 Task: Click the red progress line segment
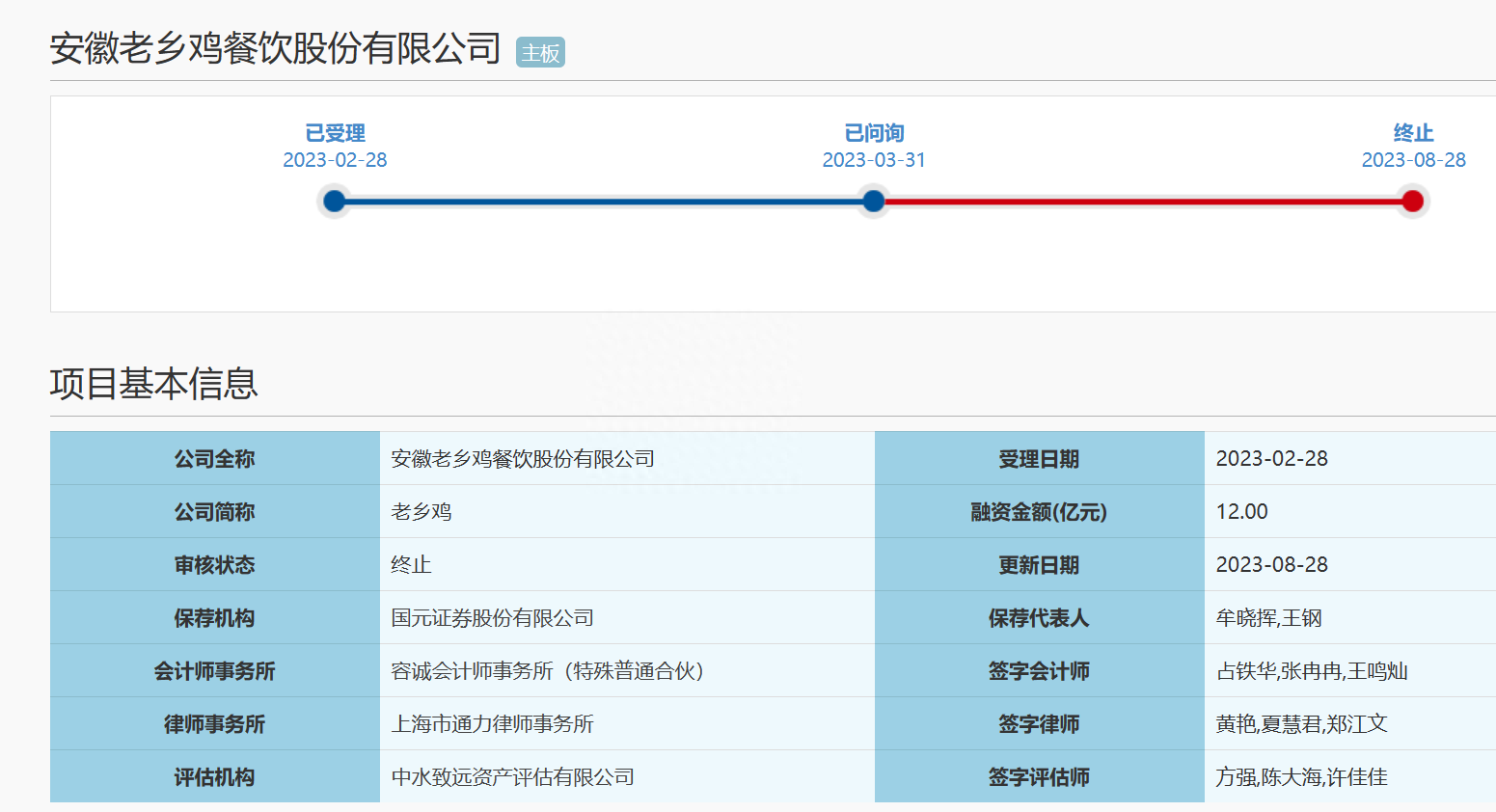pos(1143,202)
